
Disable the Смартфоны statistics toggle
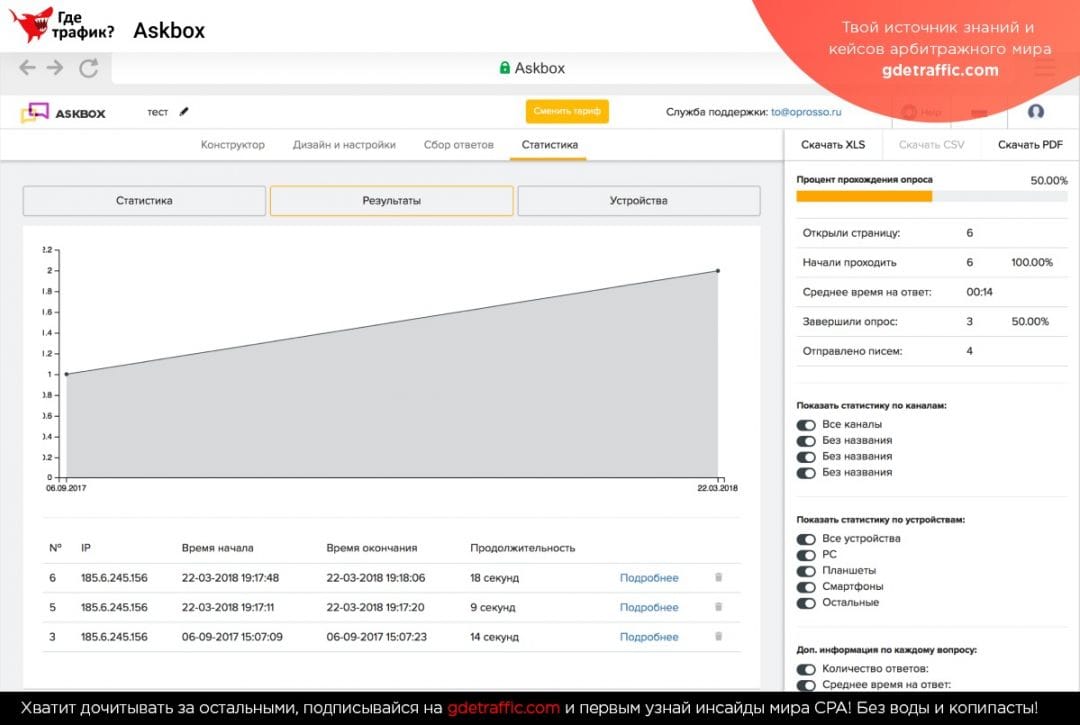(806, 587)
